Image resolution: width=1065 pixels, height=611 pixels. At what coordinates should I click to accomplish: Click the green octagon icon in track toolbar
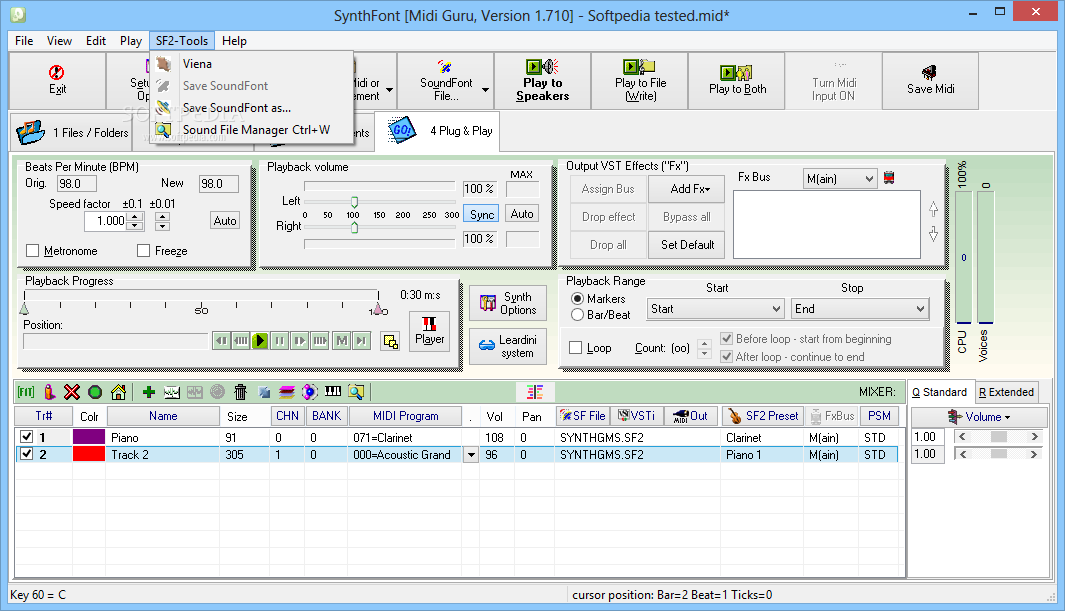[x=95, y=392]
